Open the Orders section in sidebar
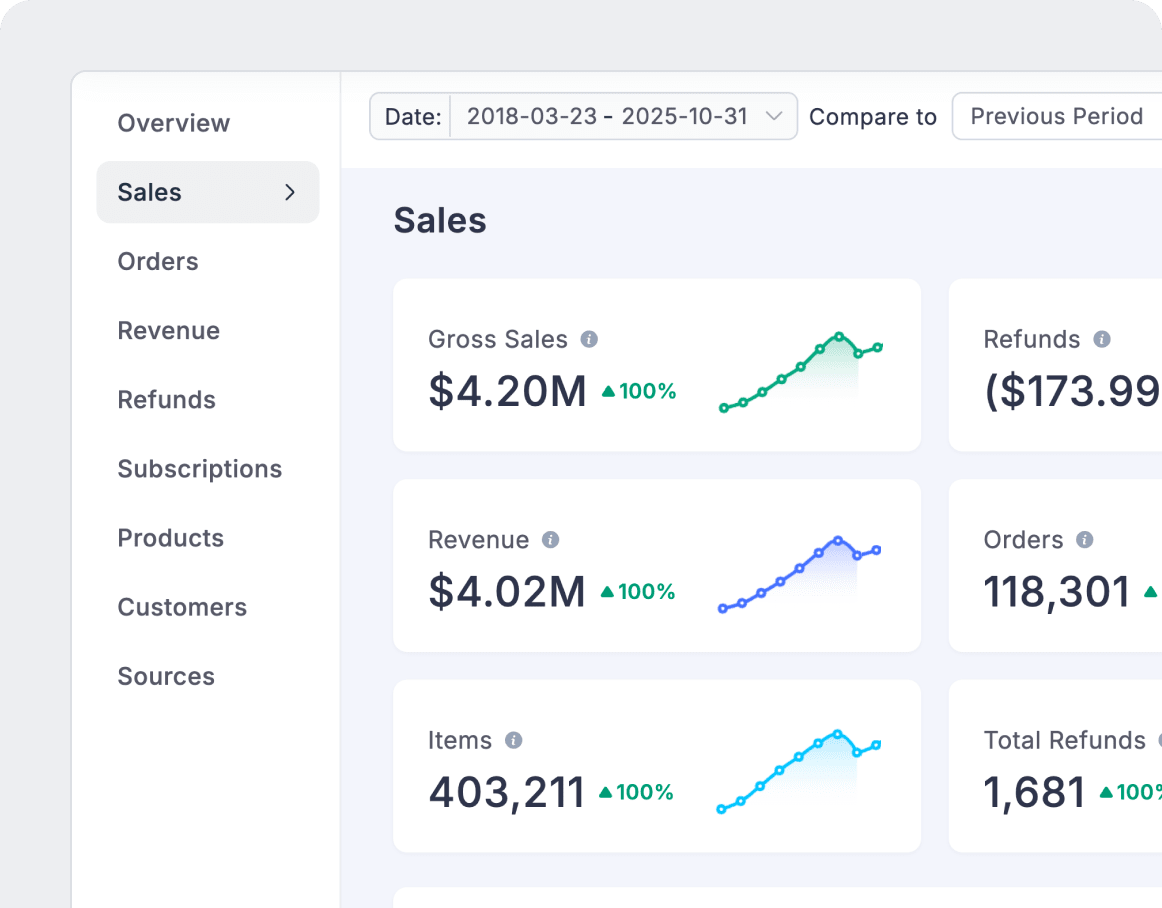Screen dimensions: 1162x908 (x=158, y=261)
